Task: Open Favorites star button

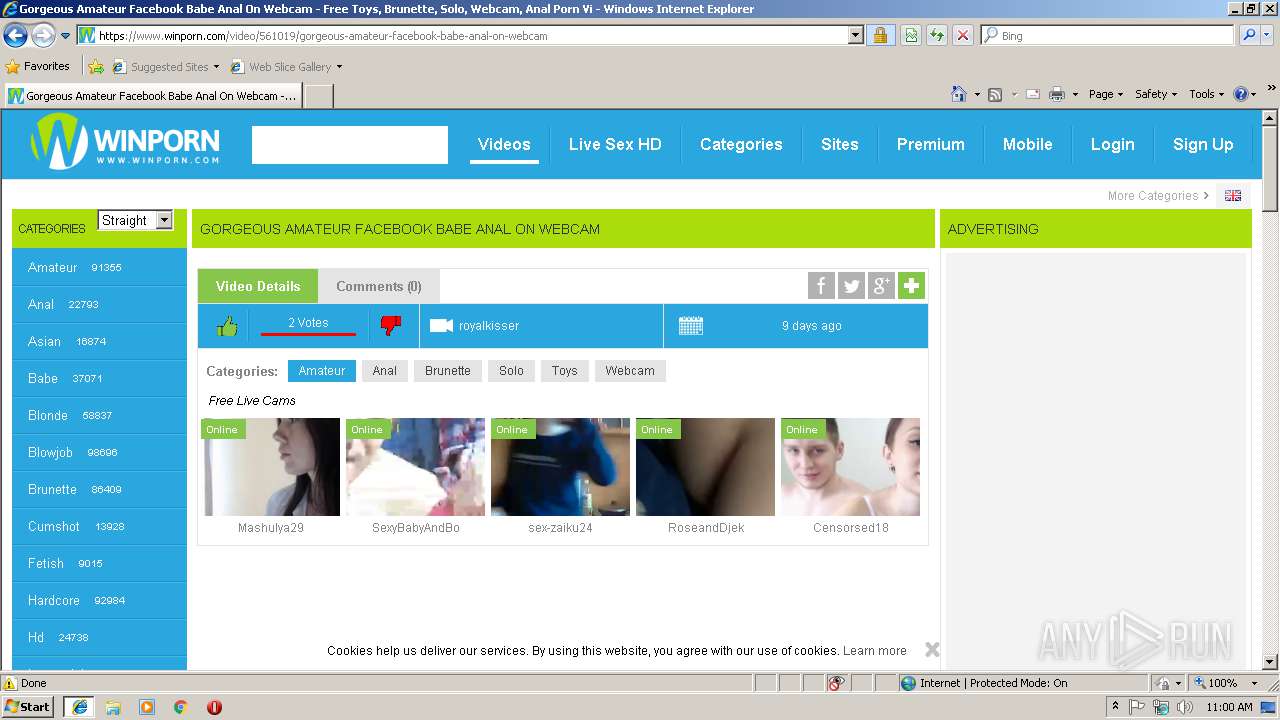Action: tap(38, 67)
